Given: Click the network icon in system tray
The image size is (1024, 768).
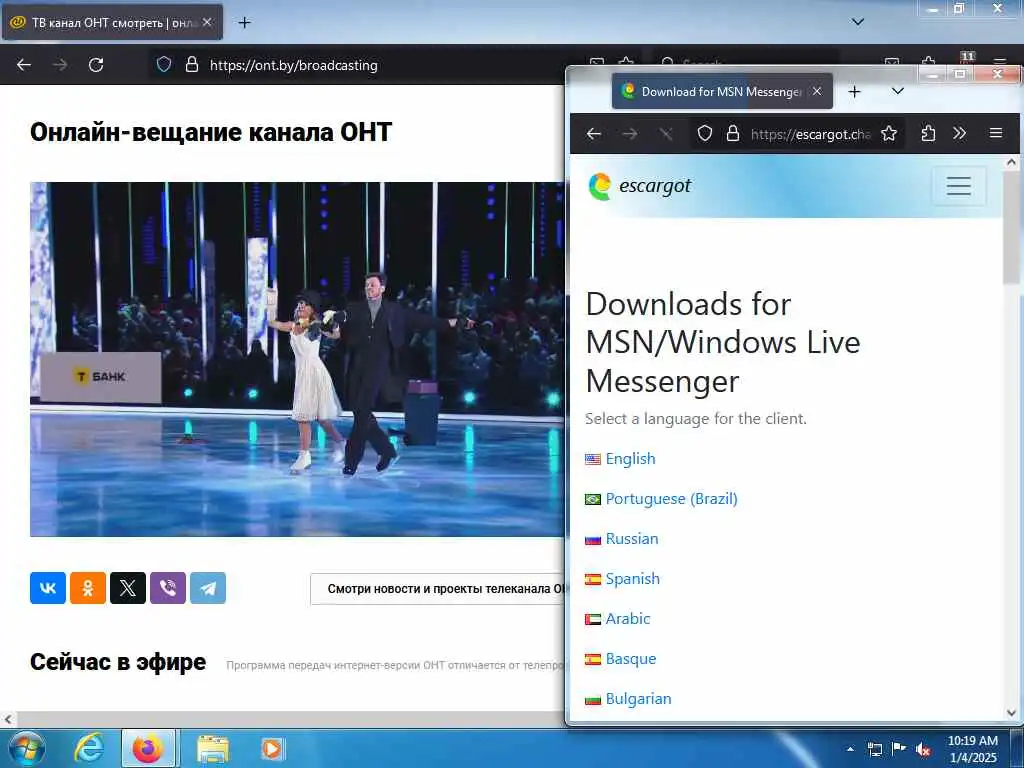Looking at the screenshot, I should [x=874, y=749].
